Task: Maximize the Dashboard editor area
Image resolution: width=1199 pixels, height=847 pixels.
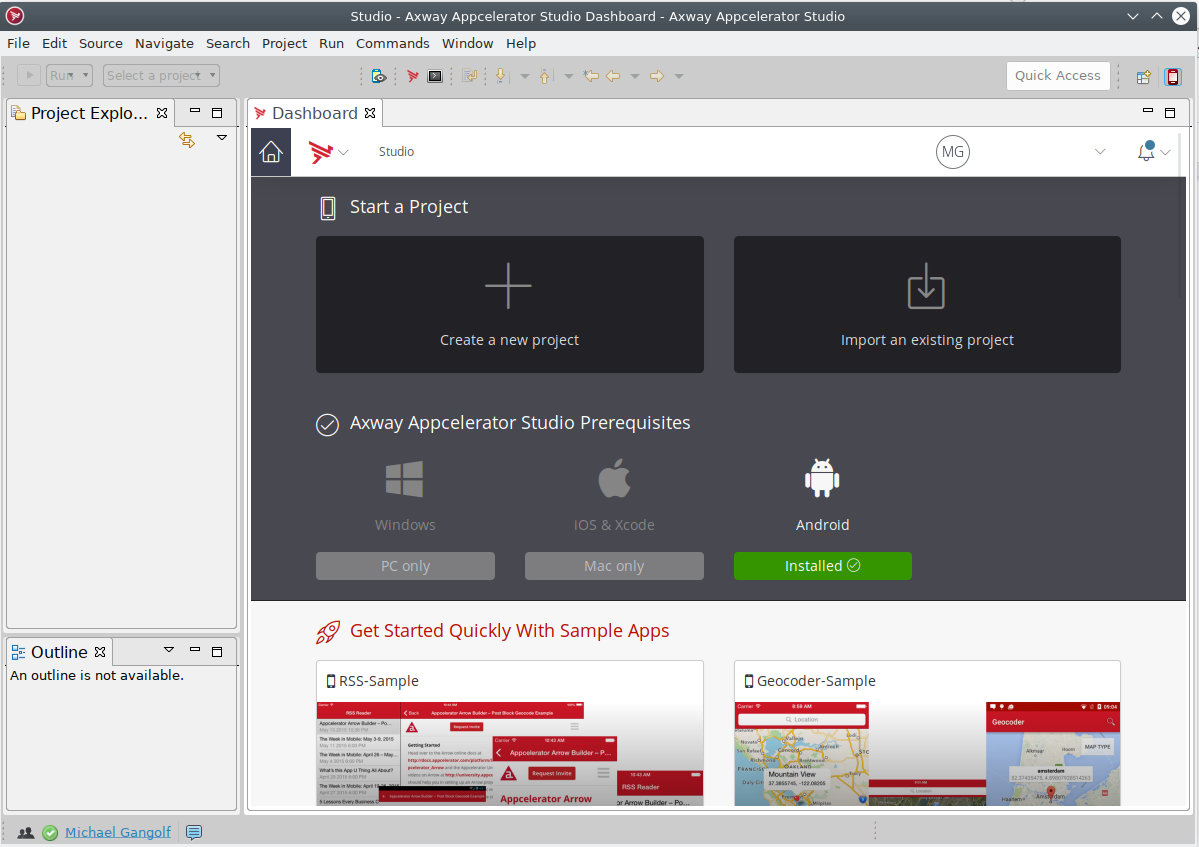Action: pyautogui.click(x=1170, y=113)
